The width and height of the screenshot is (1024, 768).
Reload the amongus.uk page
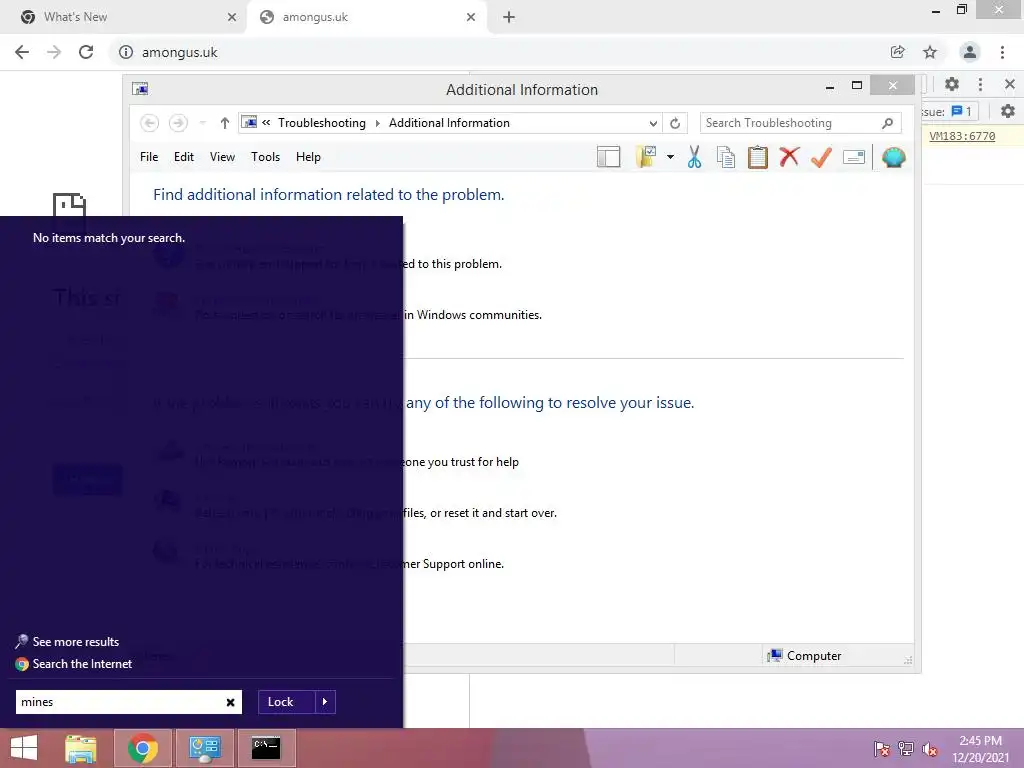(86, 52)
